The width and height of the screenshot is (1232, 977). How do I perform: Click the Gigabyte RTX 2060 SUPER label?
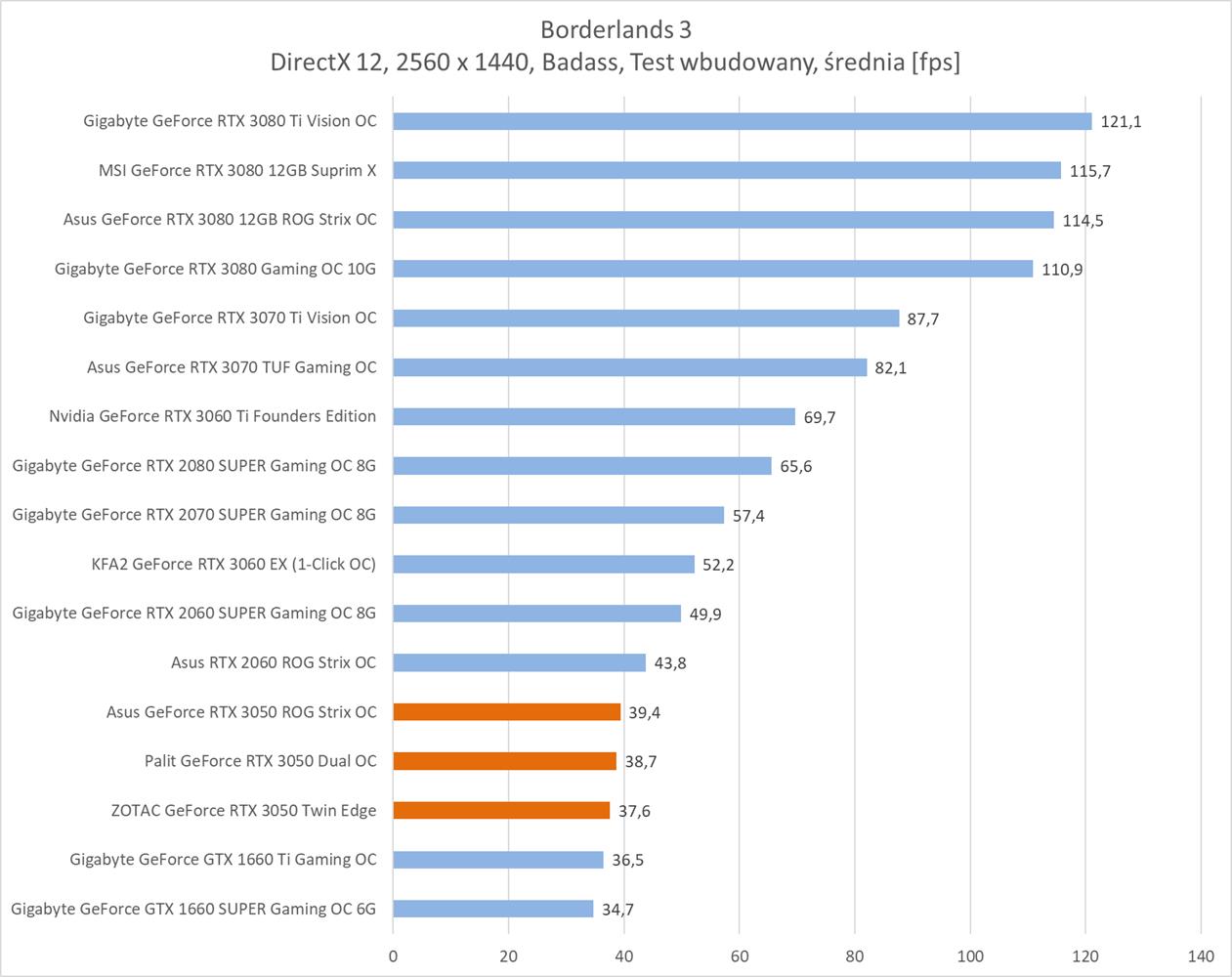click(x=193, y=613)
